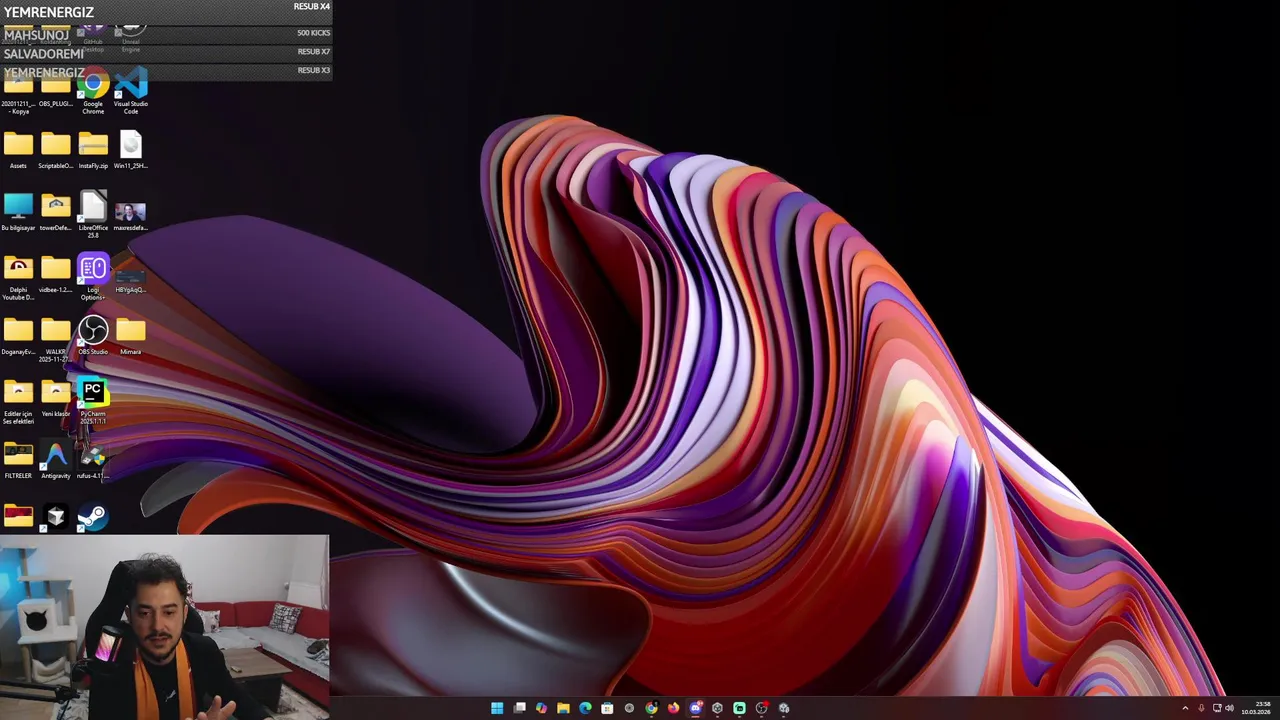Select the InstaFly.zip archive

point(93,150)
